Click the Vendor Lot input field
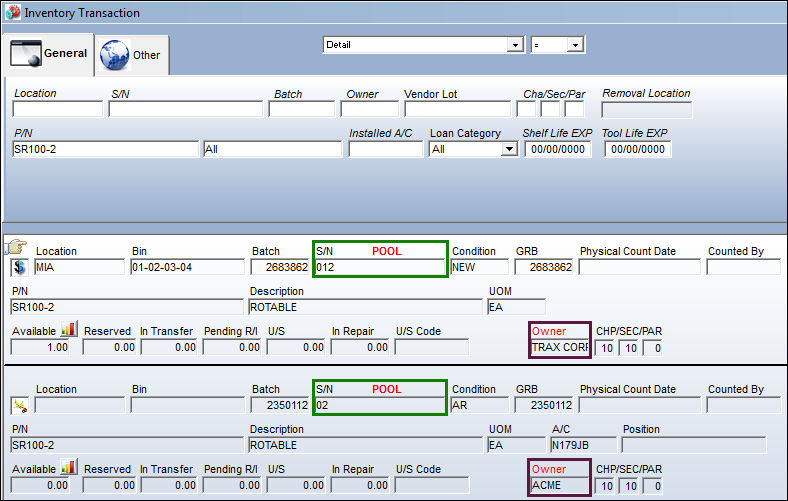The width and height of the screenshot is (788, 501). click(x=457, y=109)
